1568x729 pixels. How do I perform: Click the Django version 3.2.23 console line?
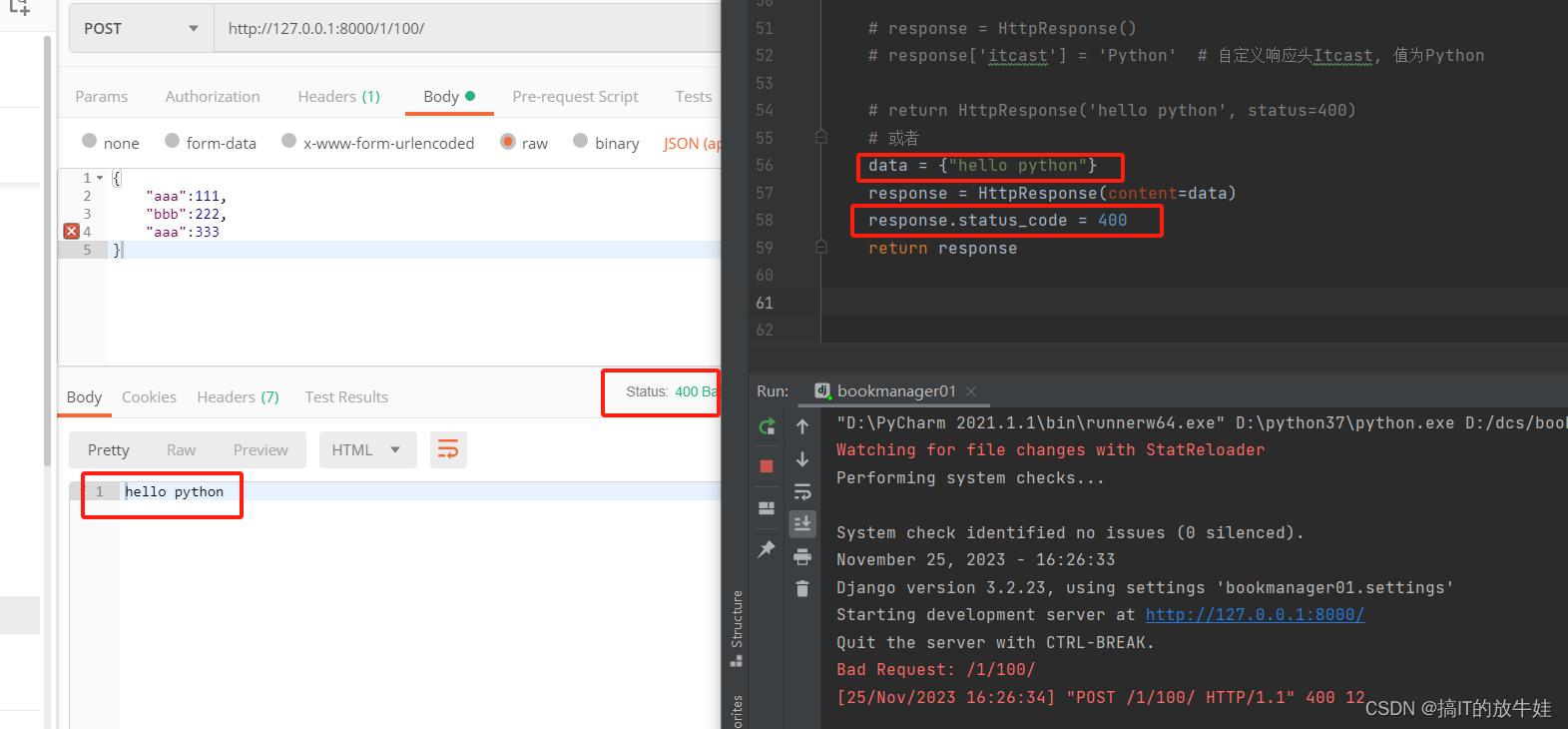(1145, 588)
